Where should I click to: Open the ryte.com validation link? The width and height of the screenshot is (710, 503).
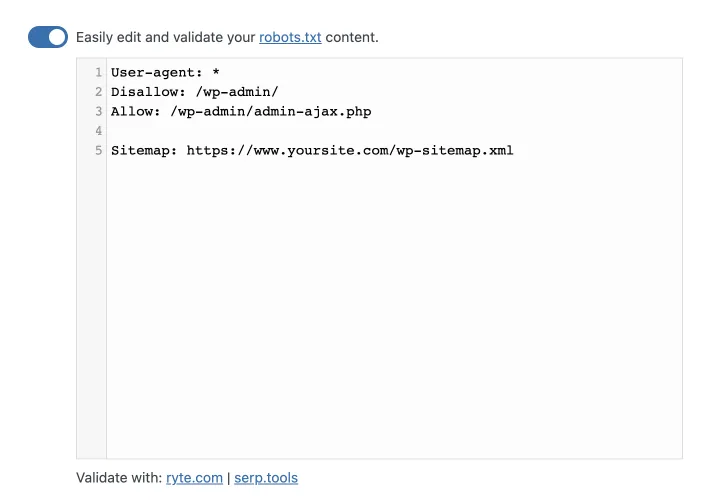point(194,478)
